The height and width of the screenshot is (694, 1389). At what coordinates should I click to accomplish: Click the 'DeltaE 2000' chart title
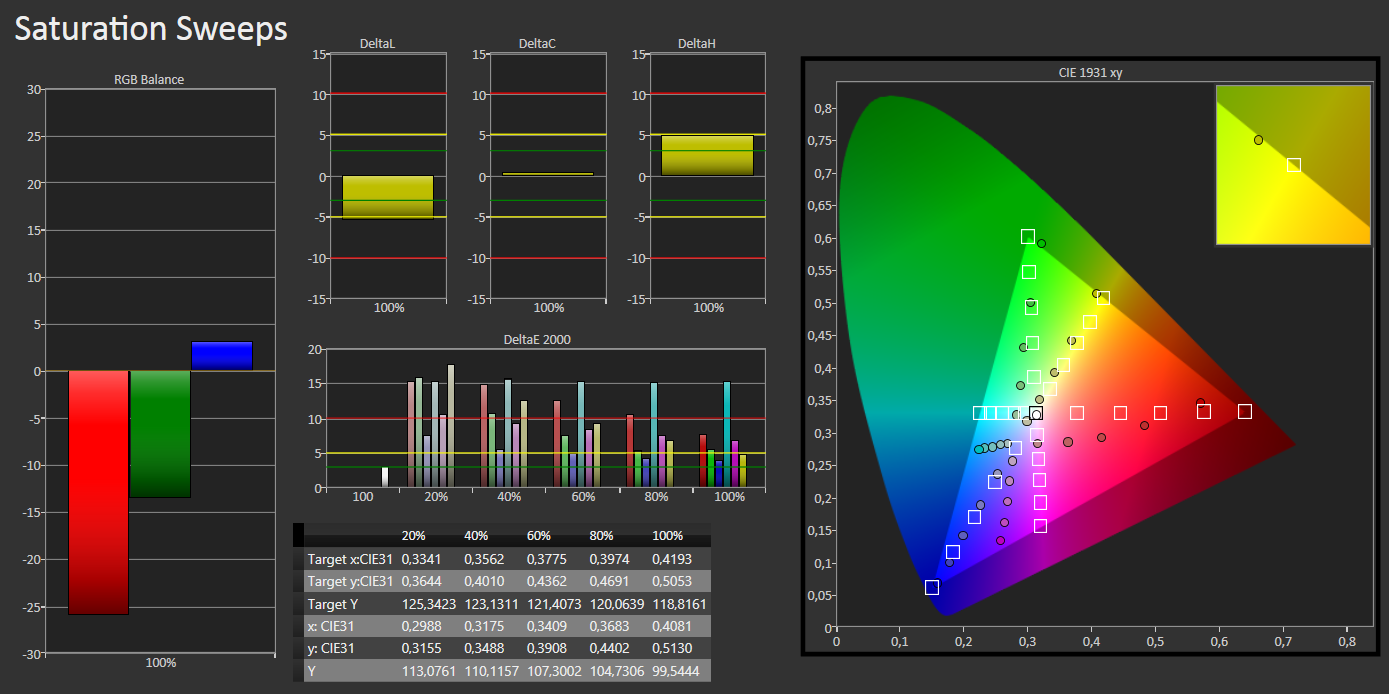pos(538,340)
